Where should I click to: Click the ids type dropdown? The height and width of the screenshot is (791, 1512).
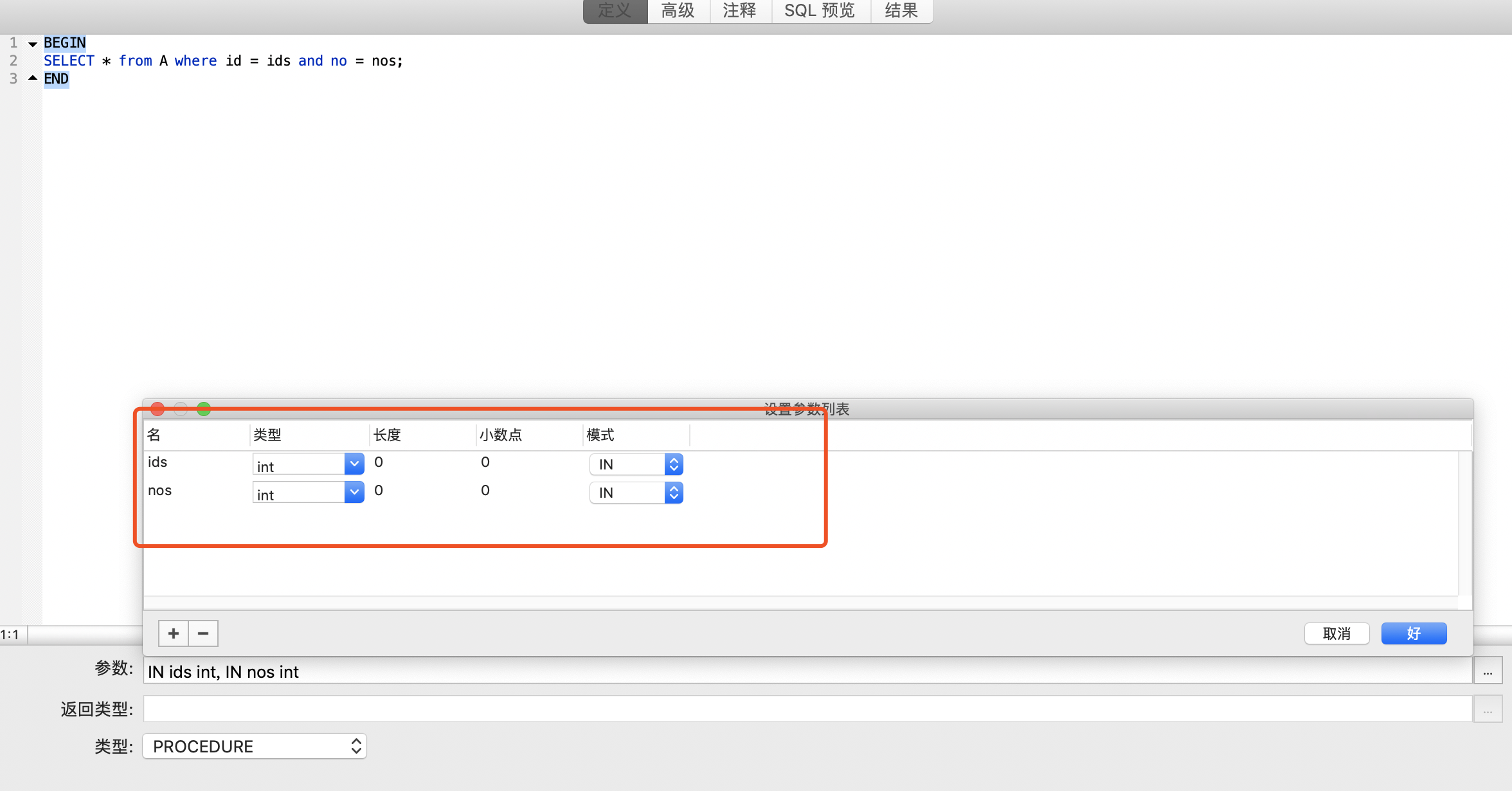coord(307,464)
